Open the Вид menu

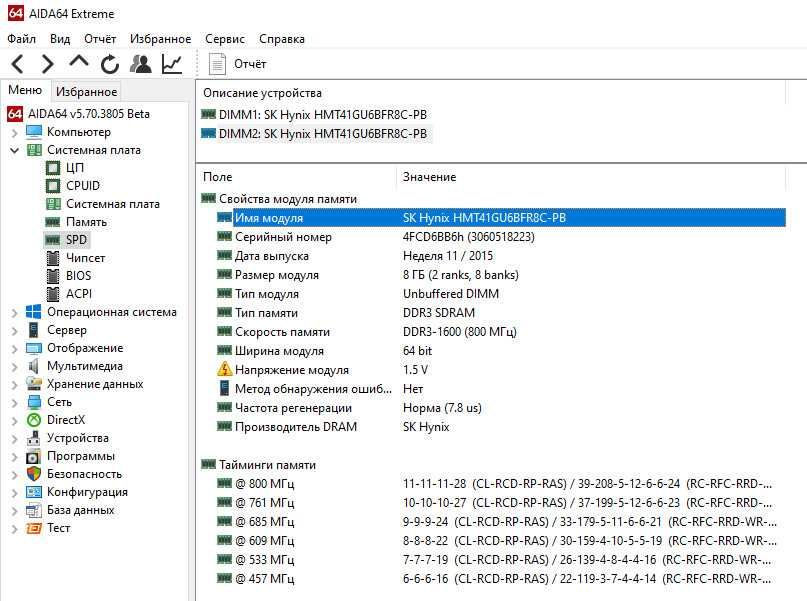click(x=60, y=39)
